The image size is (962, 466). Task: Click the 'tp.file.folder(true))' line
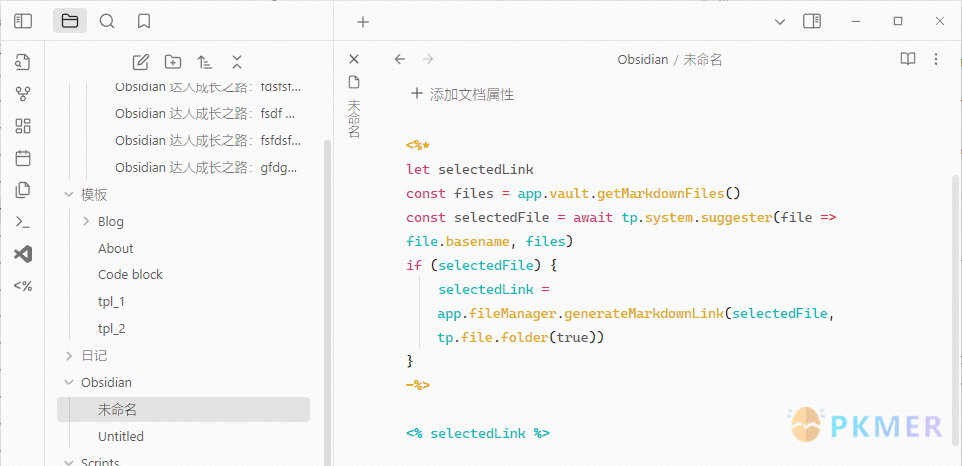521,338
